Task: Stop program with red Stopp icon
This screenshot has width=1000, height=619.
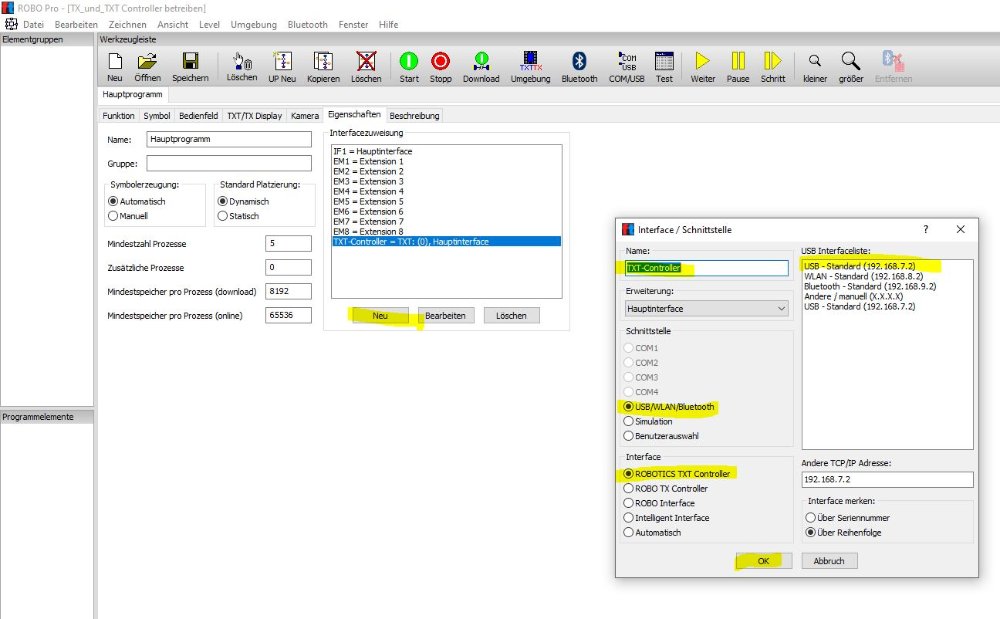Action: coord(440,66)
